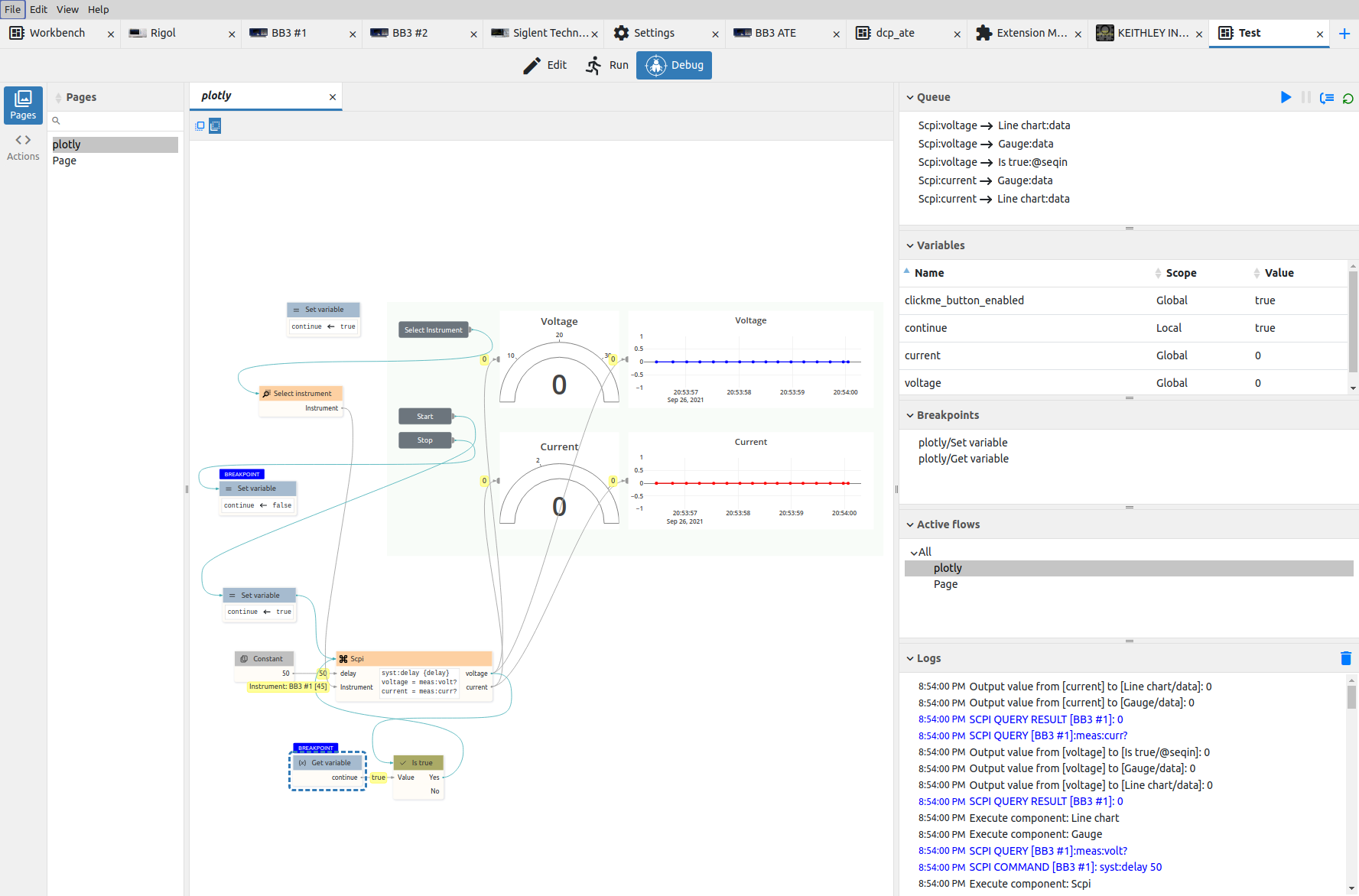1359x896 pixels.
Task: Open the Help menu
Action: (x=99, y=9)
